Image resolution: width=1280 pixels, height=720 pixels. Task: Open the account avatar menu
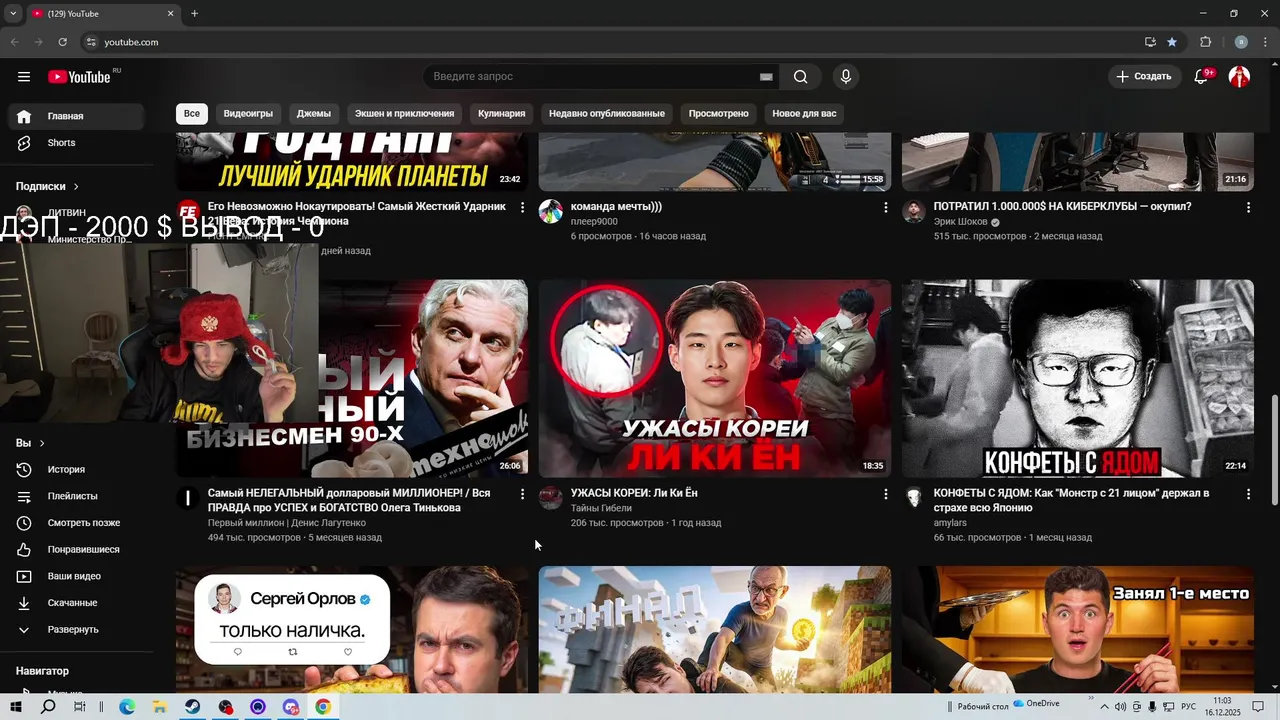pos(1239,77)
